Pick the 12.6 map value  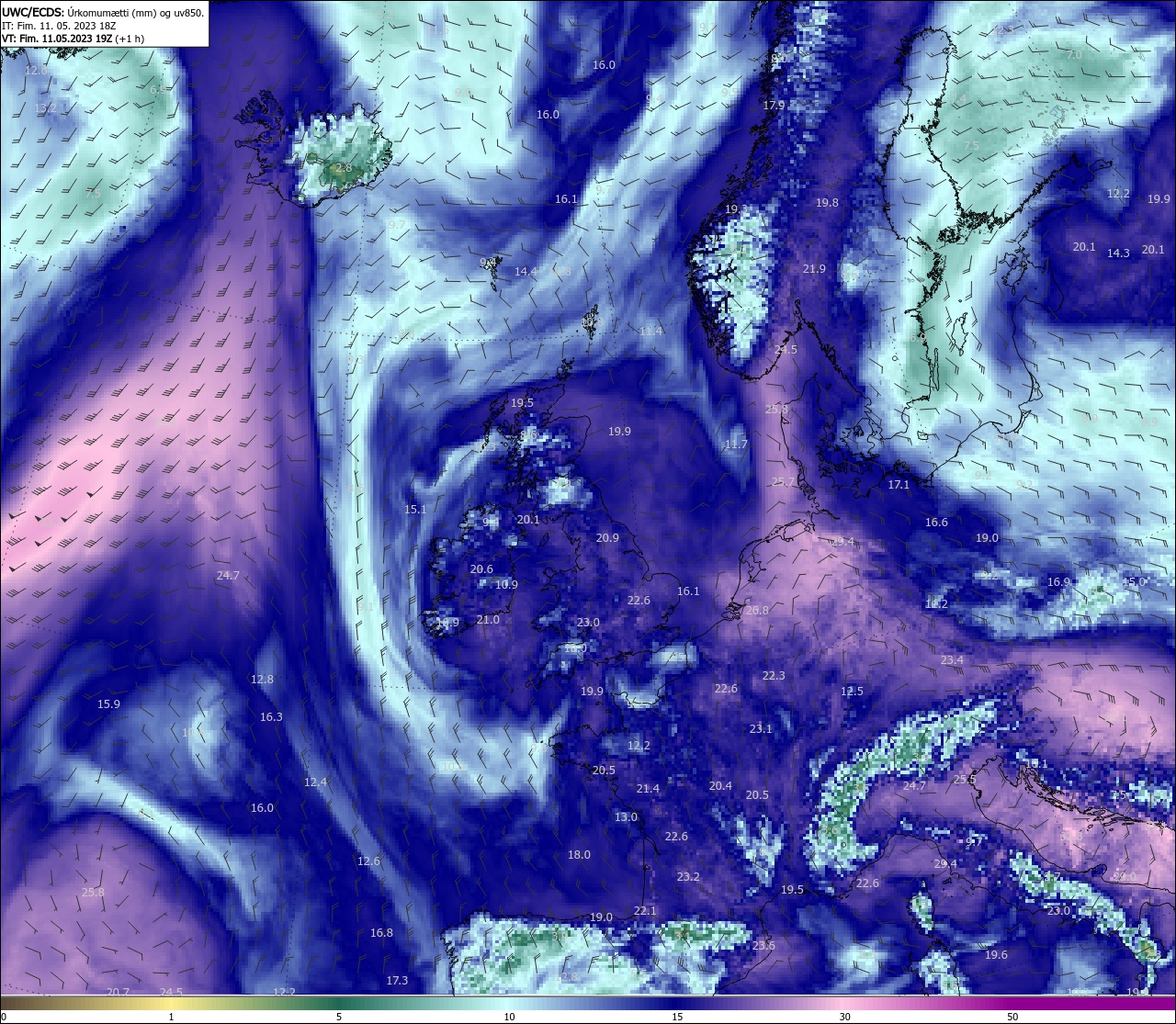[x=368, y=861]
